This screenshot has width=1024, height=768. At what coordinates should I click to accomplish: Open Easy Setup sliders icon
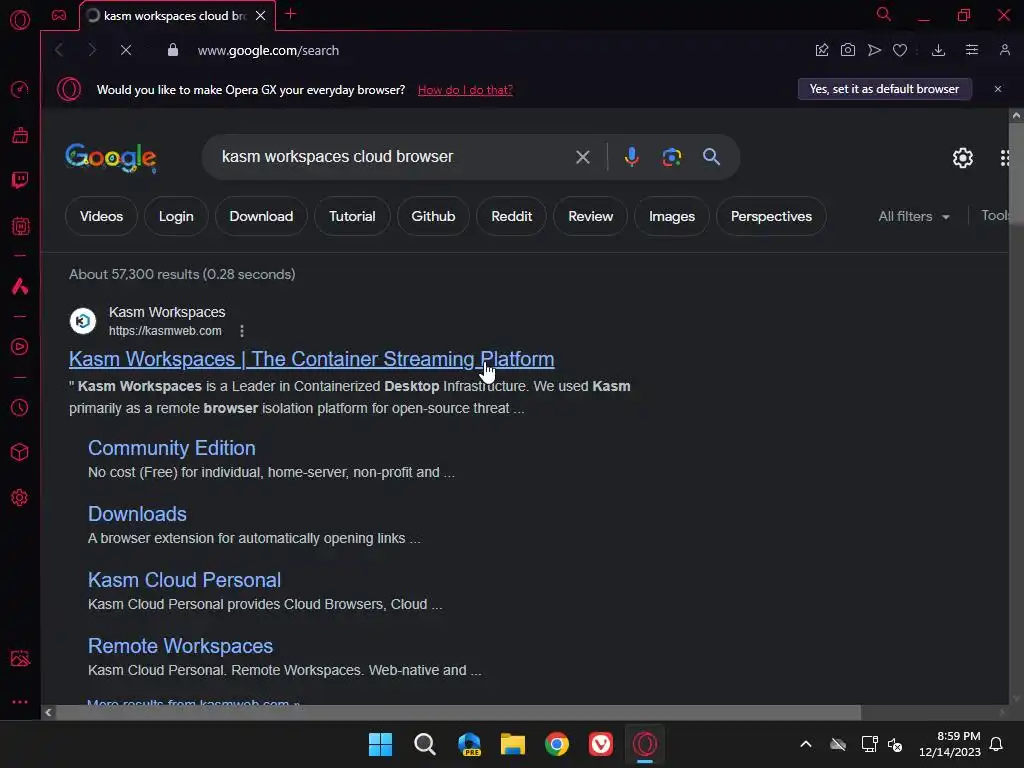point(972,50)
